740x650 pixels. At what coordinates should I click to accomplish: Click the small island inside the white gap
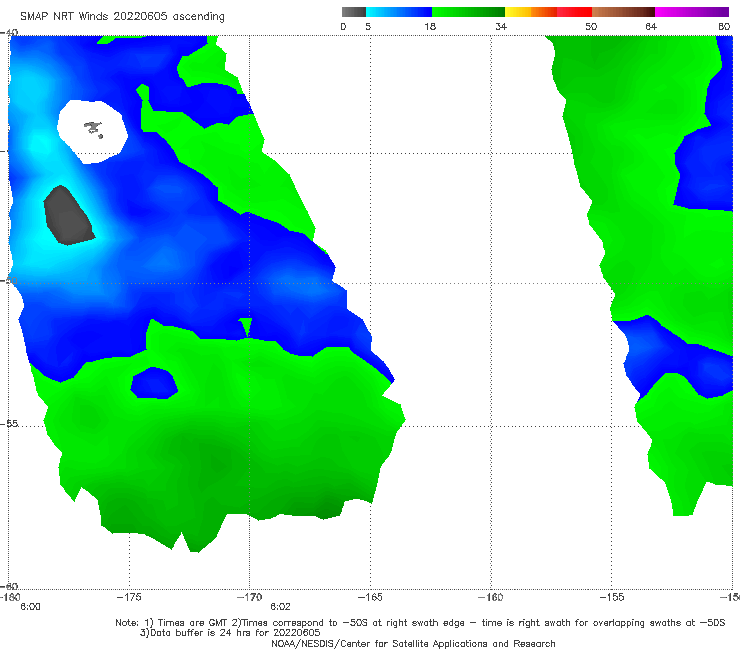point(93,128)
